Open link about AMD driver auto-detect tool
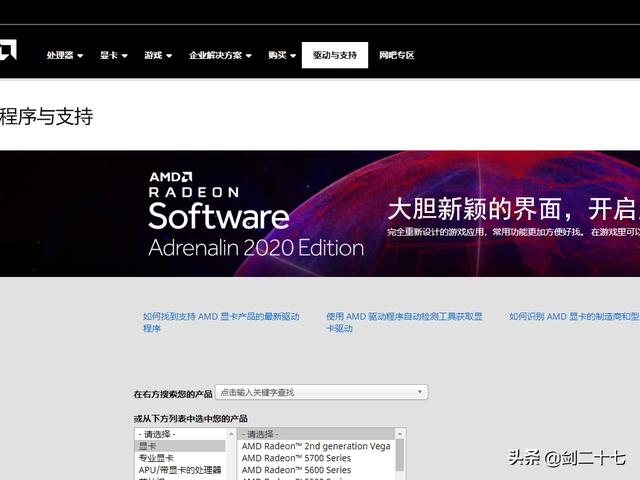This screenshot has height=480, width=640. coord(403,322)
